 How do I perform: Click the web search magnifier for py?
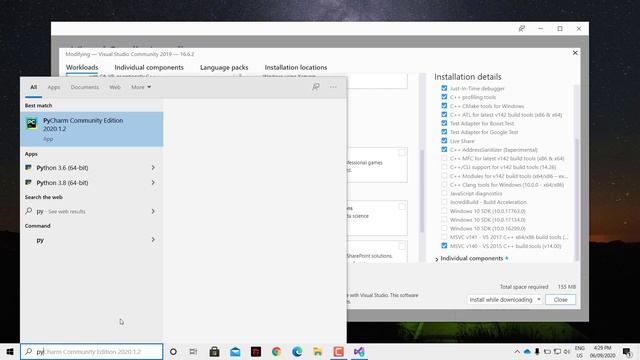pyautogui.click(x=29, y=211)
